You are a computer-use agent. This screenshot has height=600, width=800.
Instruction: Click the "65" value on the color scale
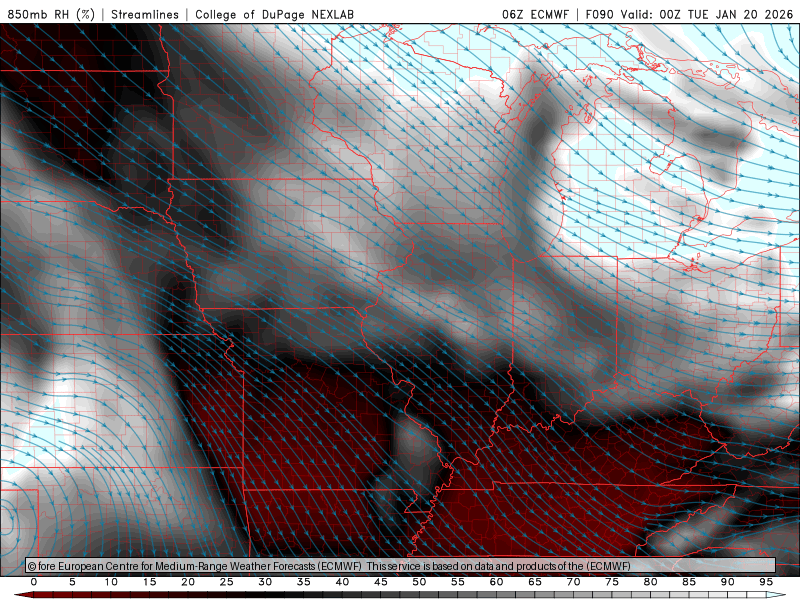click(x=535, y=582)
